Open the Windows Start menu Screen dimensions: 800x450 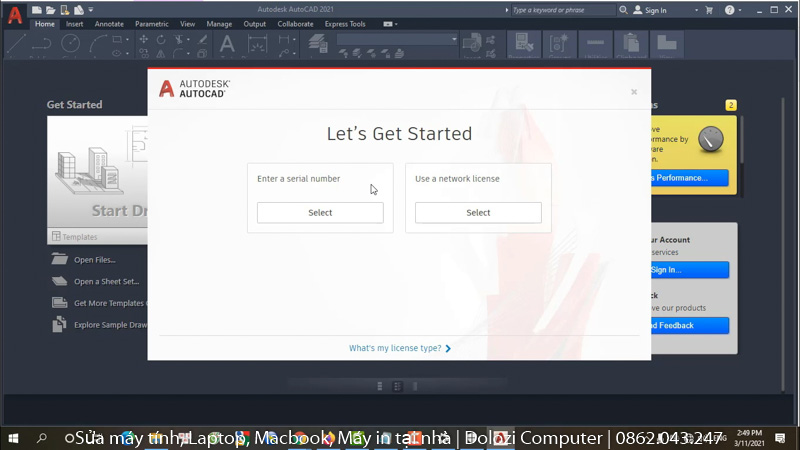pos(14,438)
